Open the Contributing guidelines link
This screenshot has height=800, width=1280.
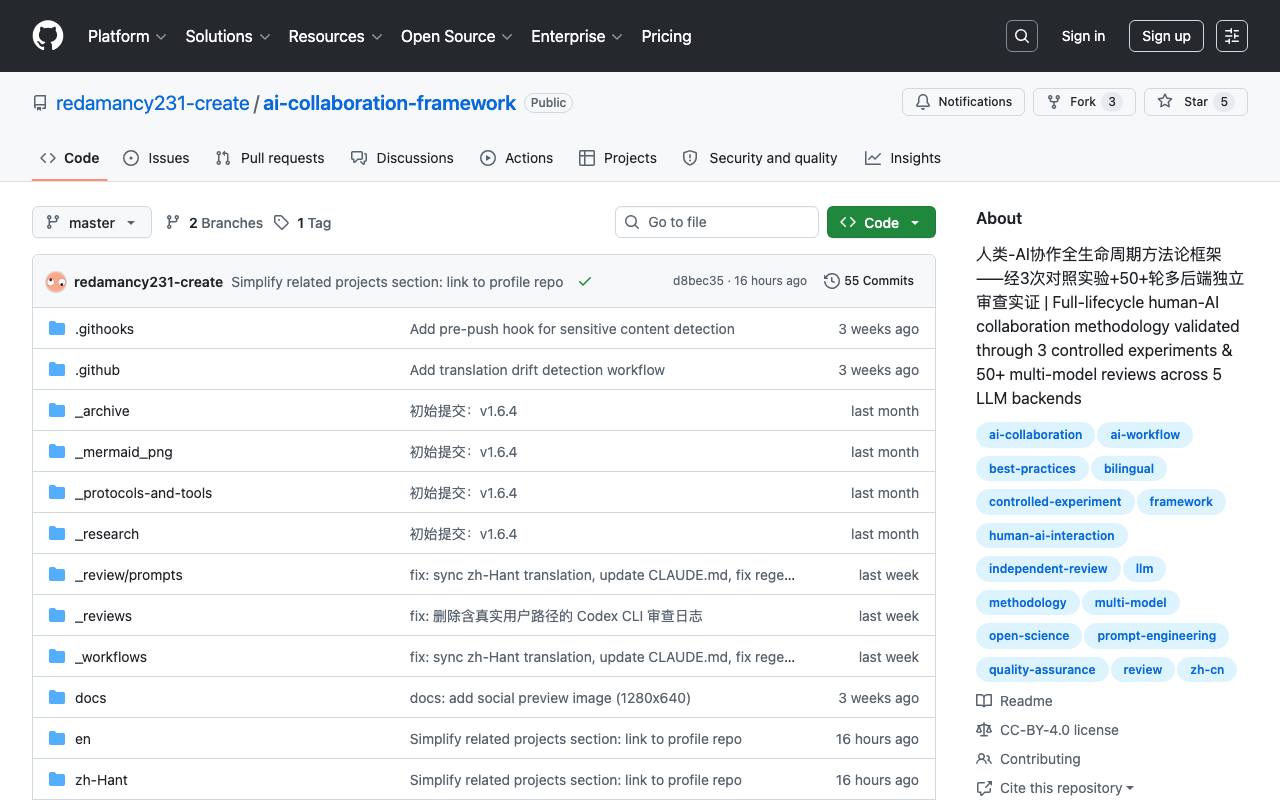pyautogui.click(x=1028, y=759)
